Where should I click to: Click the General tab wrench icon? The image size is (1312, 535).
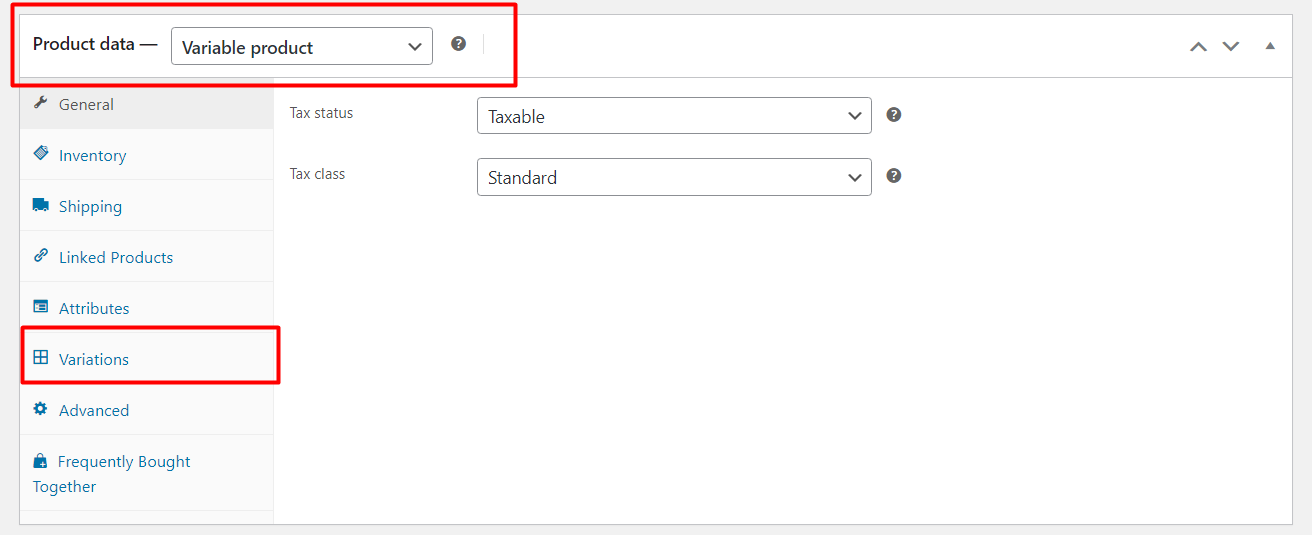coord(41,103)
